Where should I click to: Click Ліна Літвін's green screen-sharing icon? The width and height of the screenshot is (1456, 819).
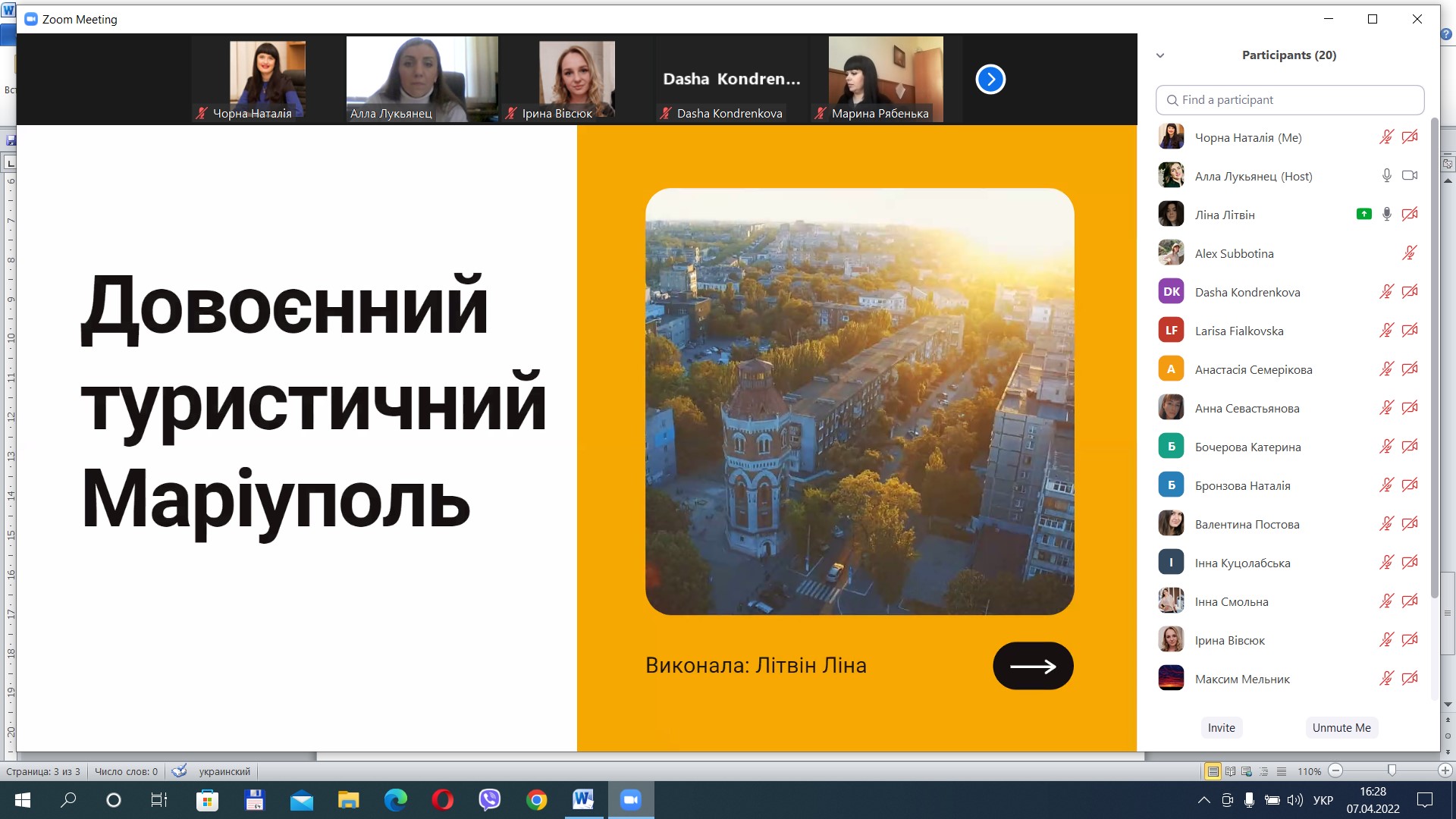(1363, 215)
